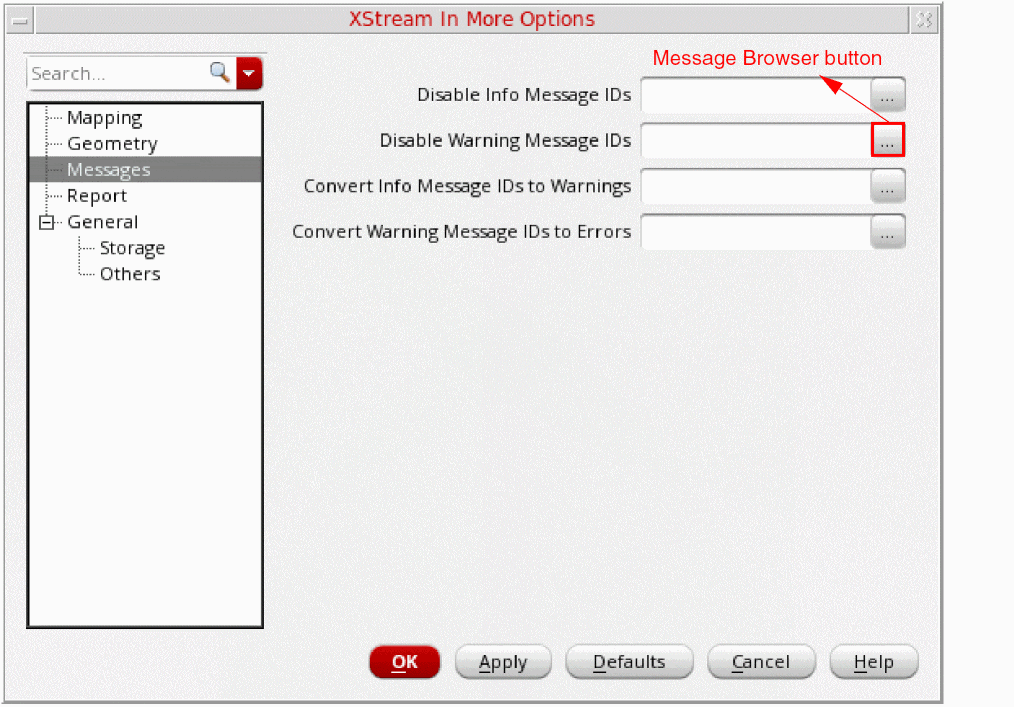Restore settings with Defaults button
This screenshot has height=707, width=1014.
pos(629,662)
